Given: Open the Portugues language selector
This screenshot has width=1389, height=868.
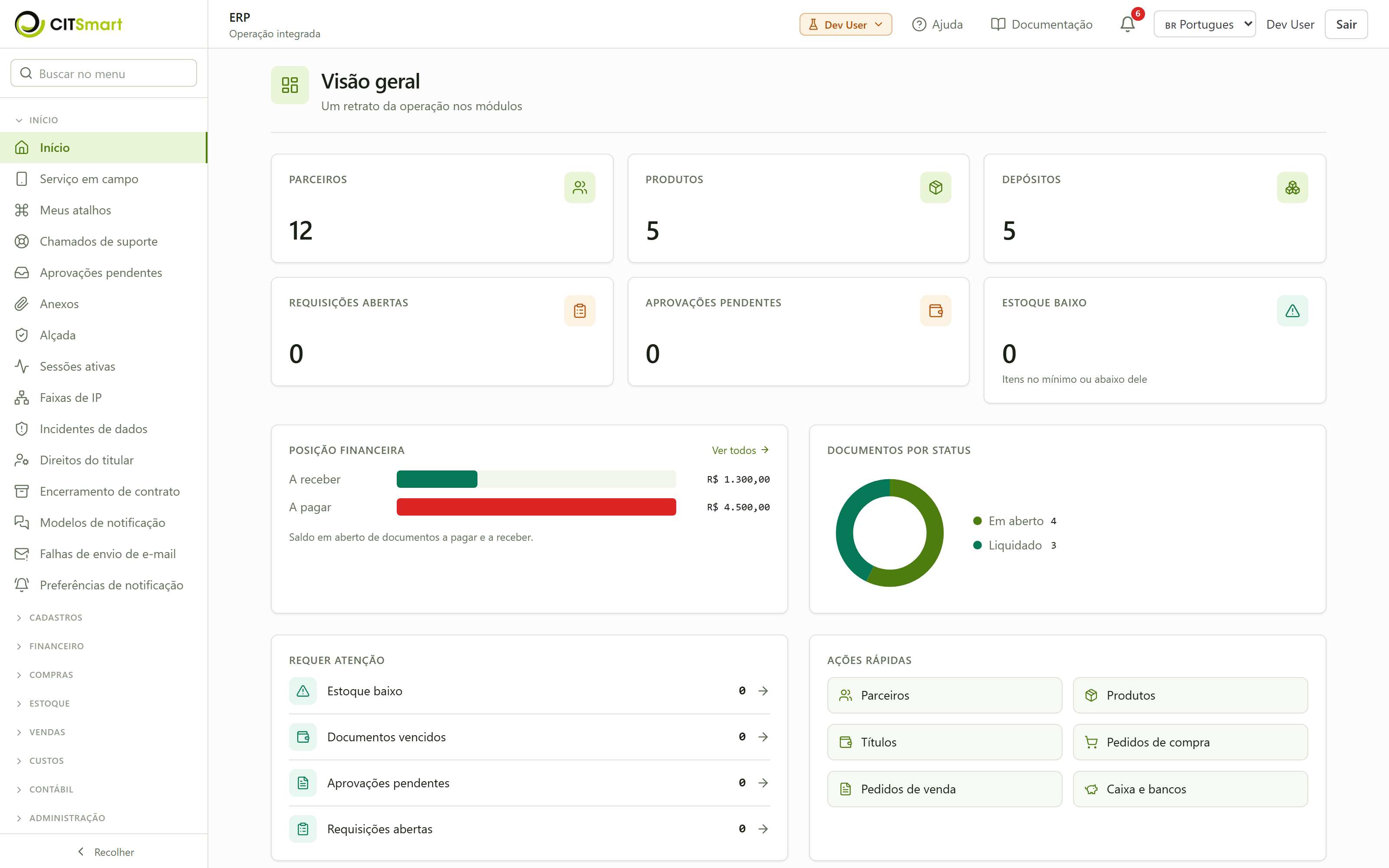Looking at the screenshot, I should [1204, 24].
